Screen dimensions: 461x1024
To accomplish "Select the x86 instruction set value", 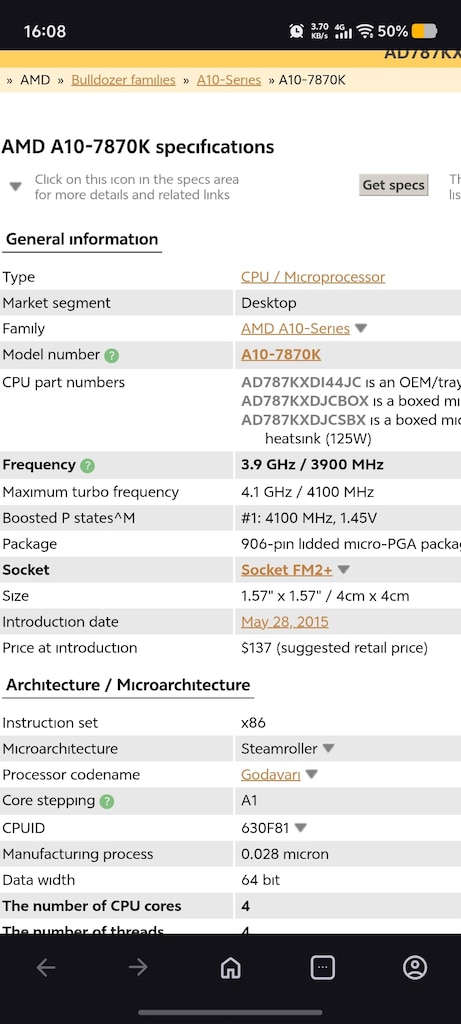I will (253, 723).
